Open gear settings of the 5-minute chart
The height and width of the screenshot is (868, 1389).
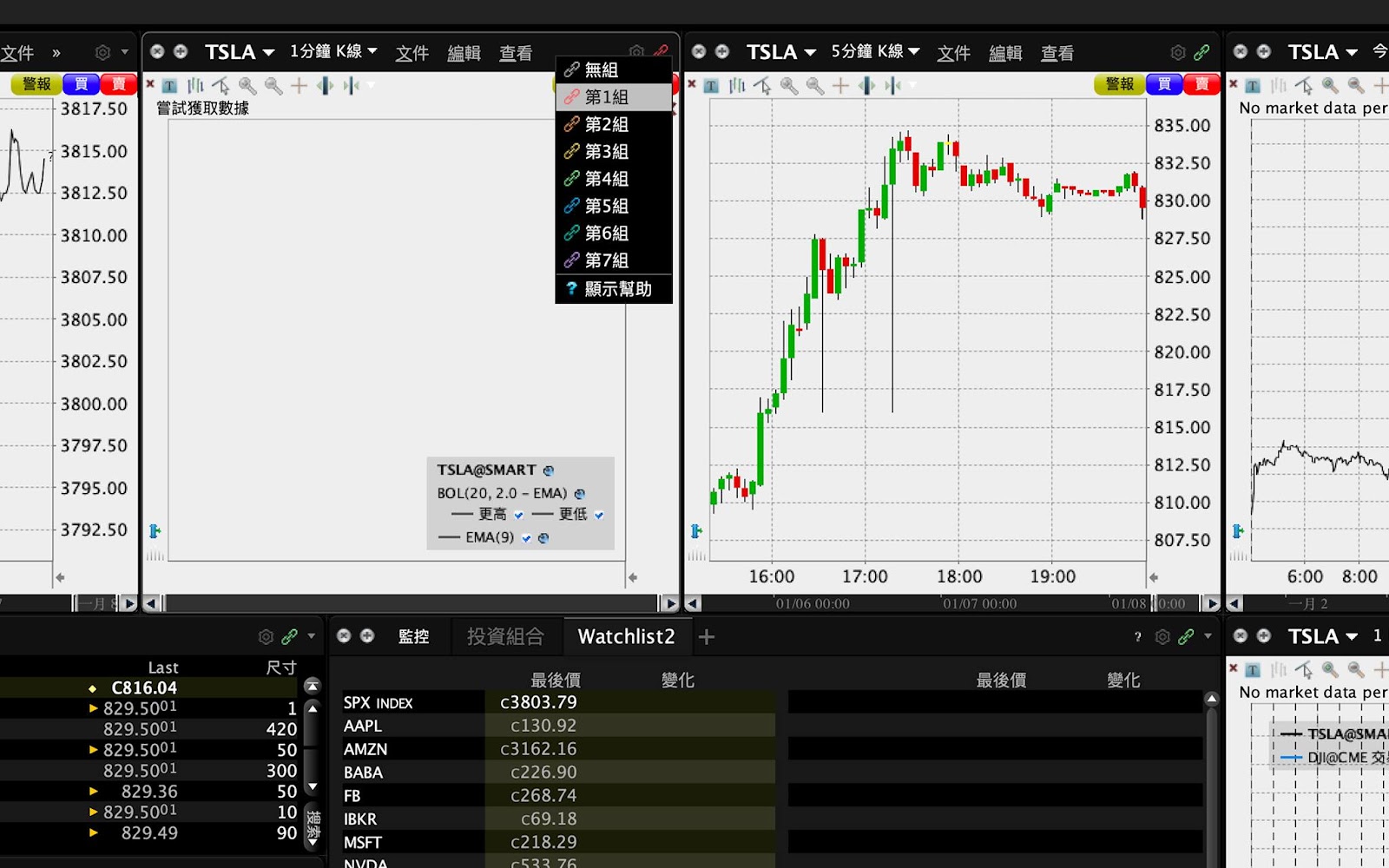[x=1178, y=52]
